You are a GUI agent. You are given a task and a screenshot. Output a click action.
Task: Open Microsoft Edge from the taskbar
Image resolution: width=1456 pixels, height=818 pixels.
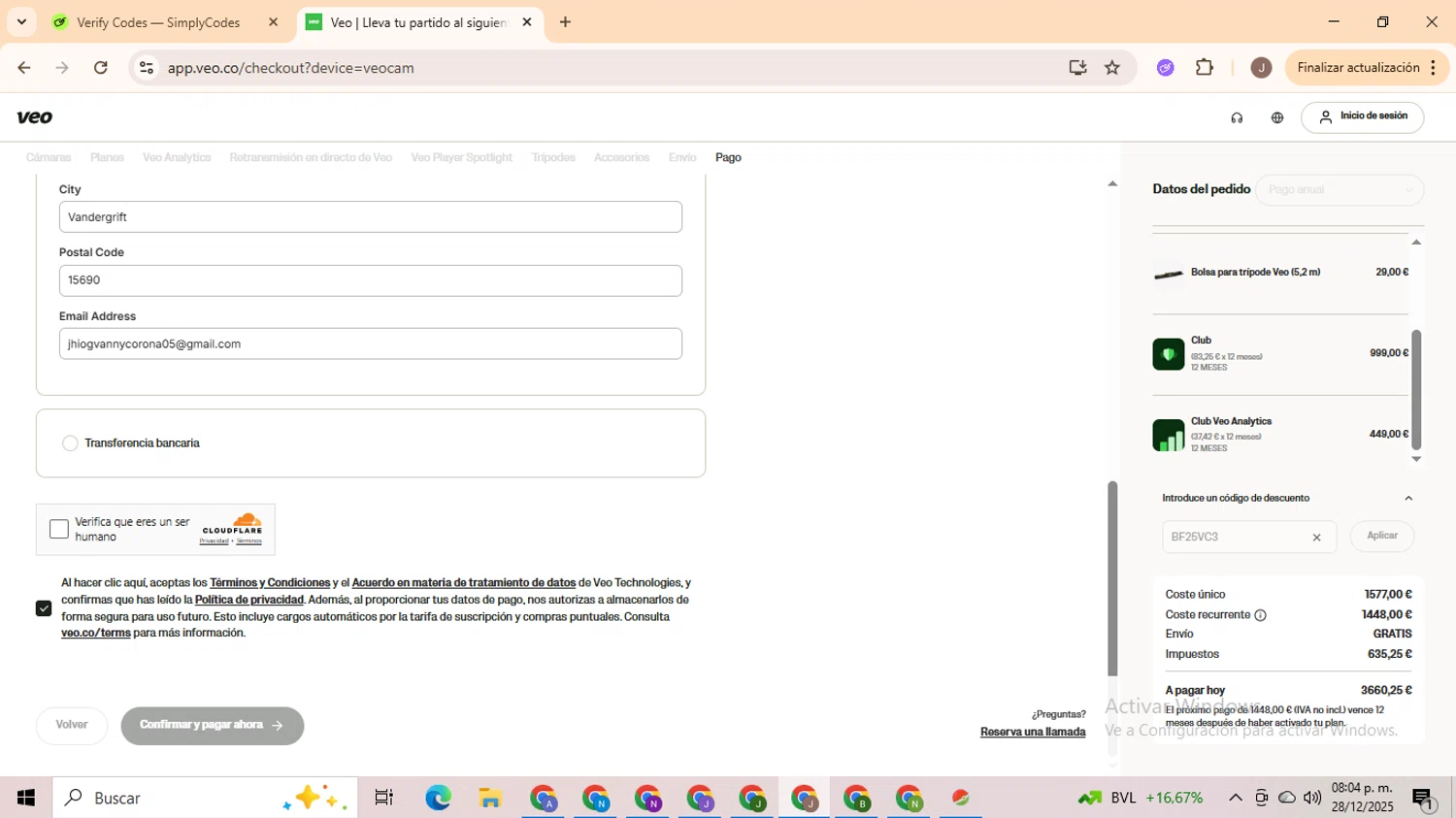tap(438, 798)
